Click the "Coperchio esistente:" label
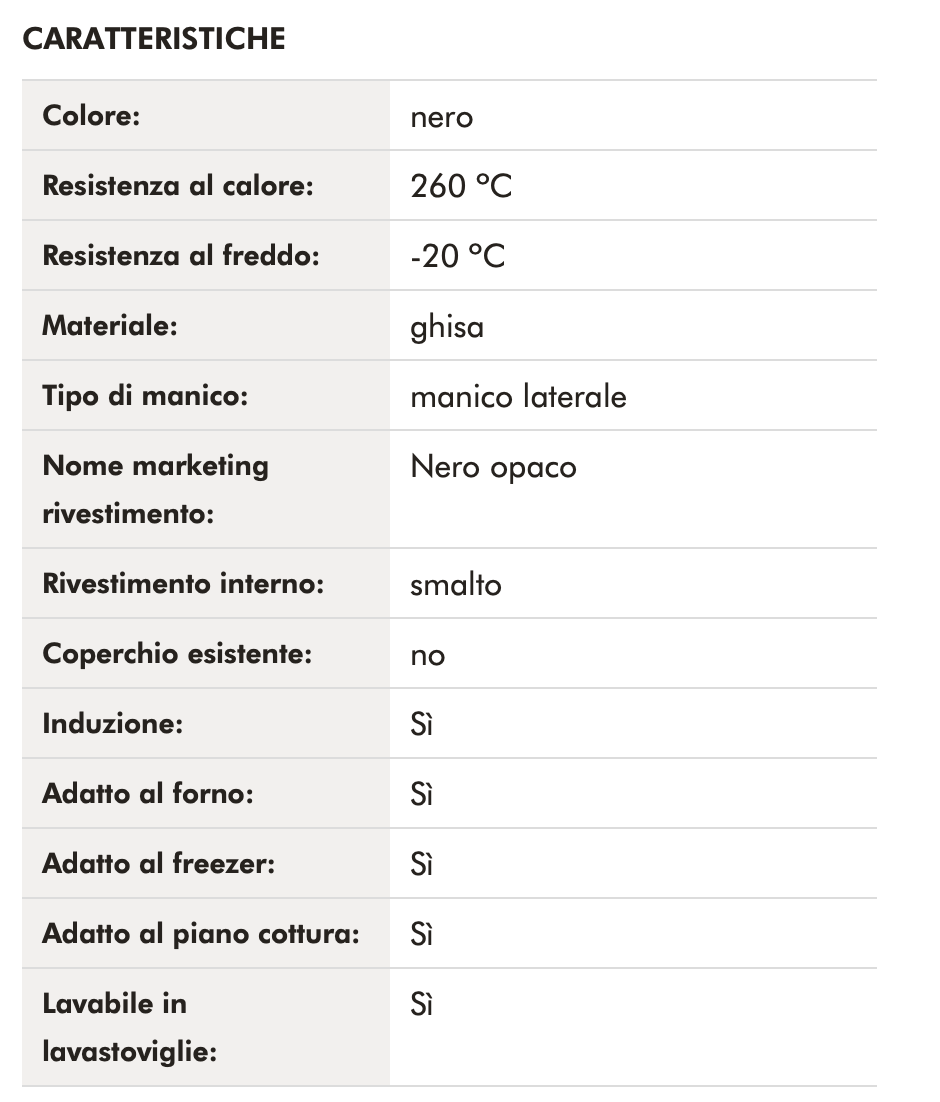This screenshot has width=940, height=1102. (x=177, y=654)
